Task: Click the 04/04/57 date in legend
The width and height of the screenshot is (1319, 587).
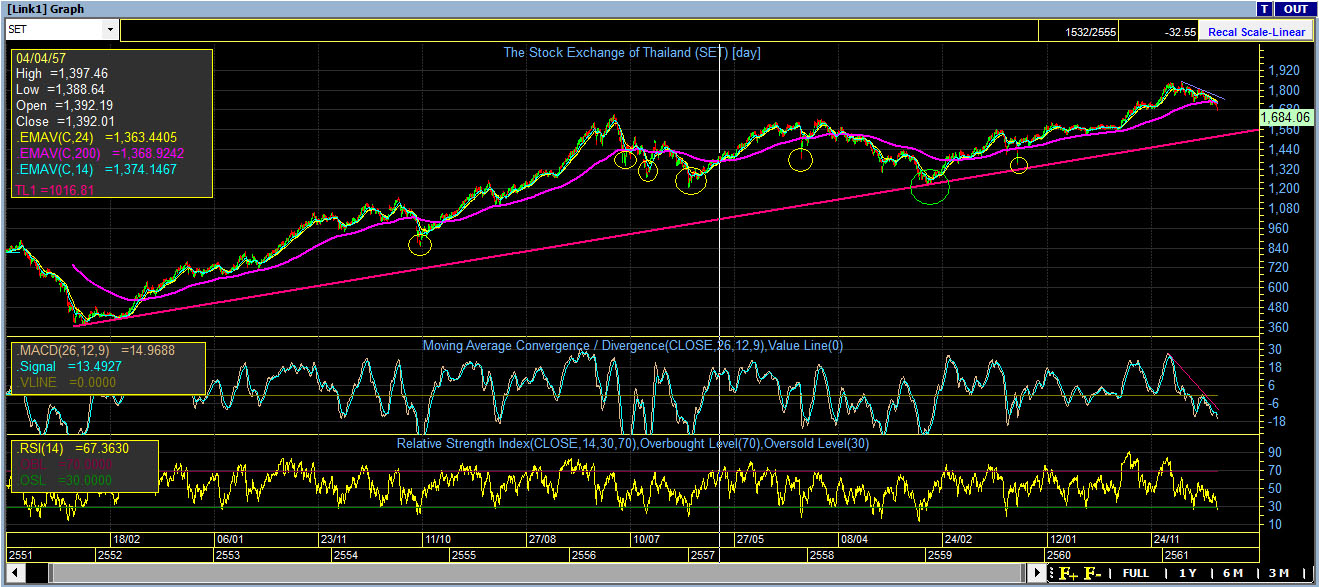Action: point(40,57)
